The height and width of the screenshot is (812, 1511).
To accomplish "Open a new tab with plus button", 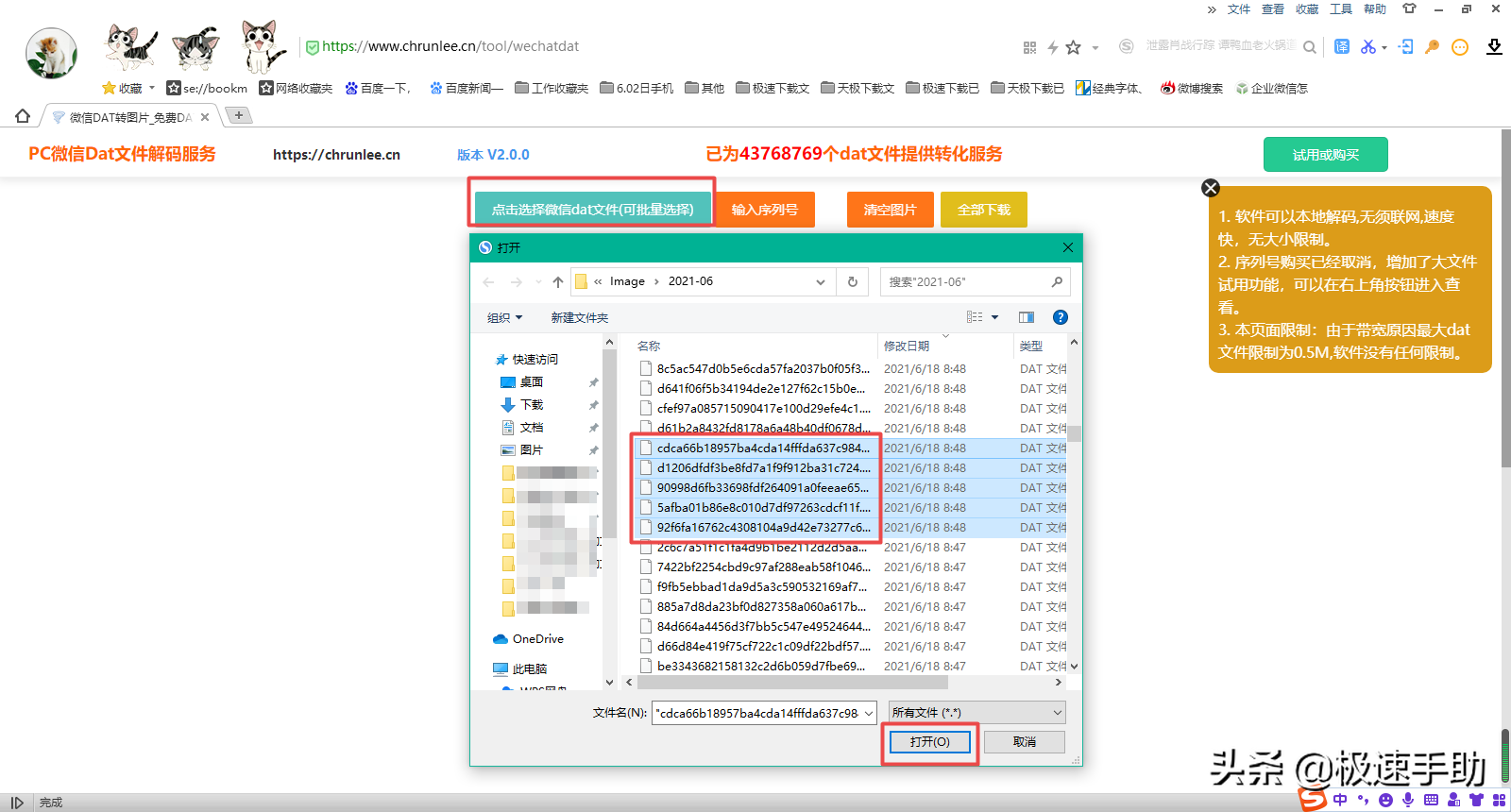I will tap(239, 115).
